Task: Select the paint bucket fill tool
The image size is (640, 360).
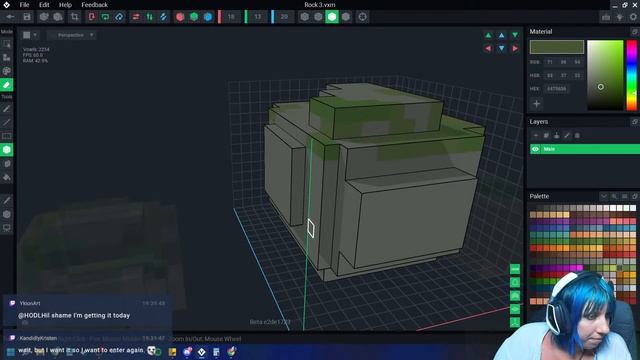Action: 7,178
